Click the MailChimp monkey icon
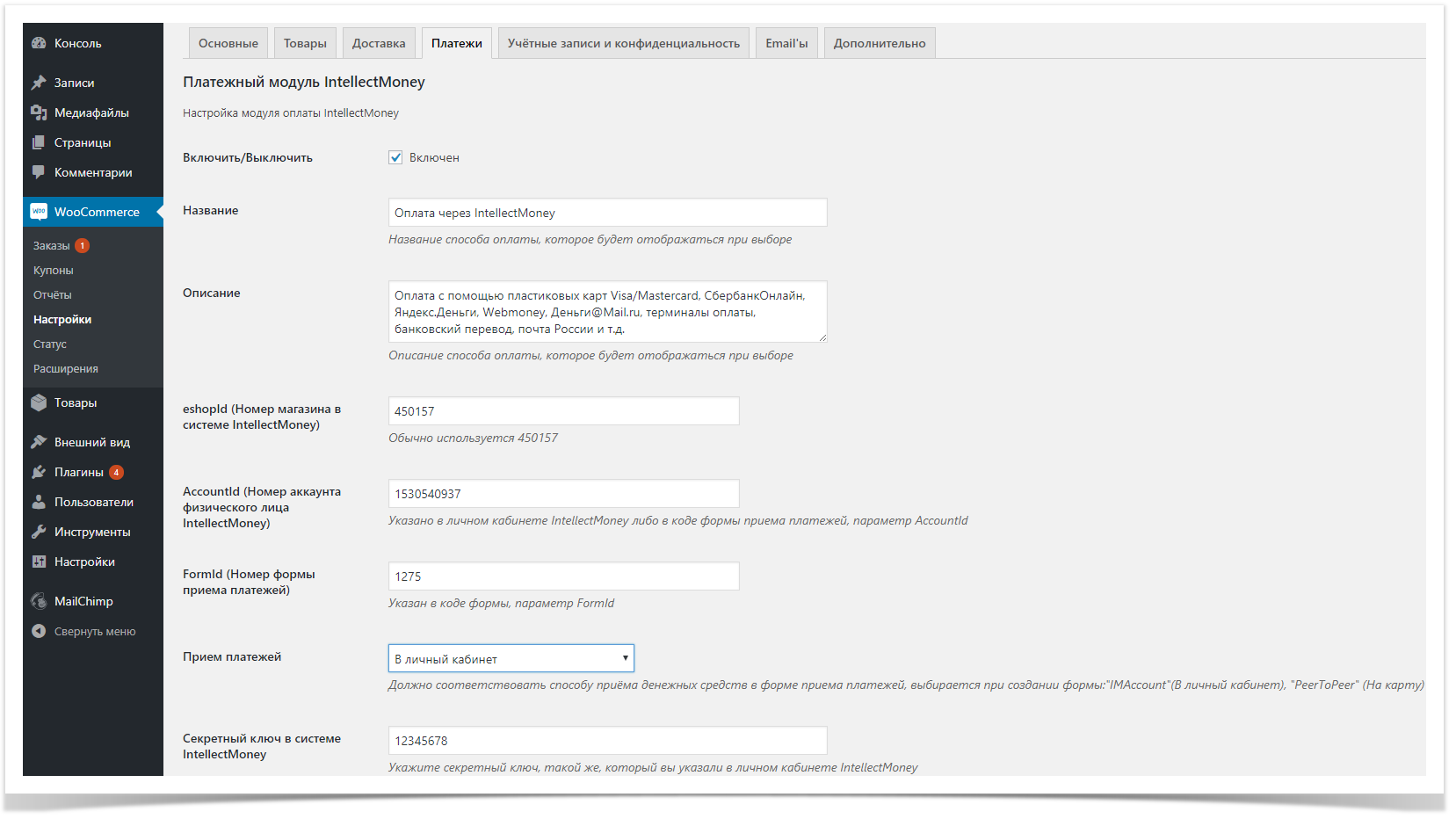Screen dimensions: 1456x819 click(39, 601)
